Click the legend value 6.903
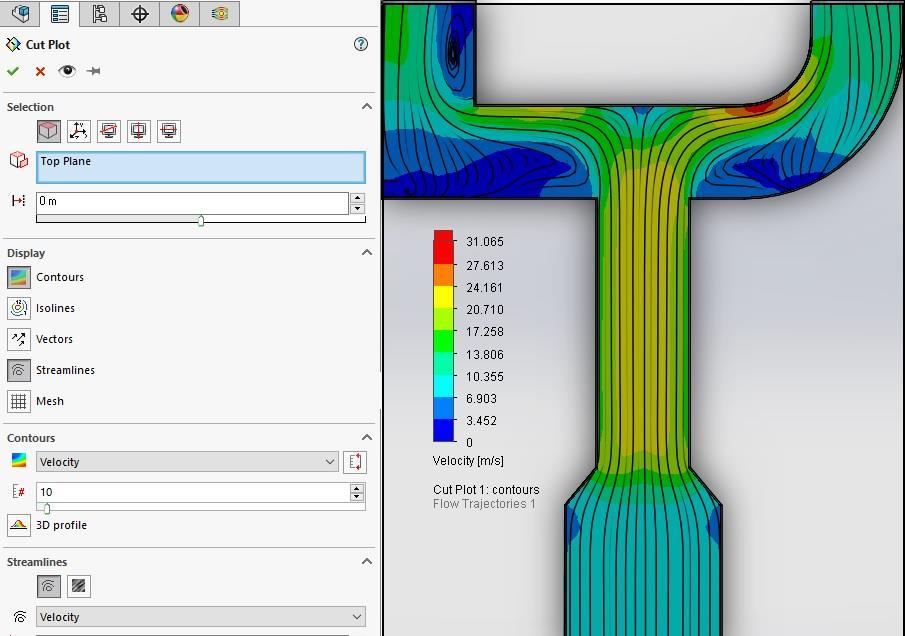This screenshot has height=636, width=905. (481, 399)
